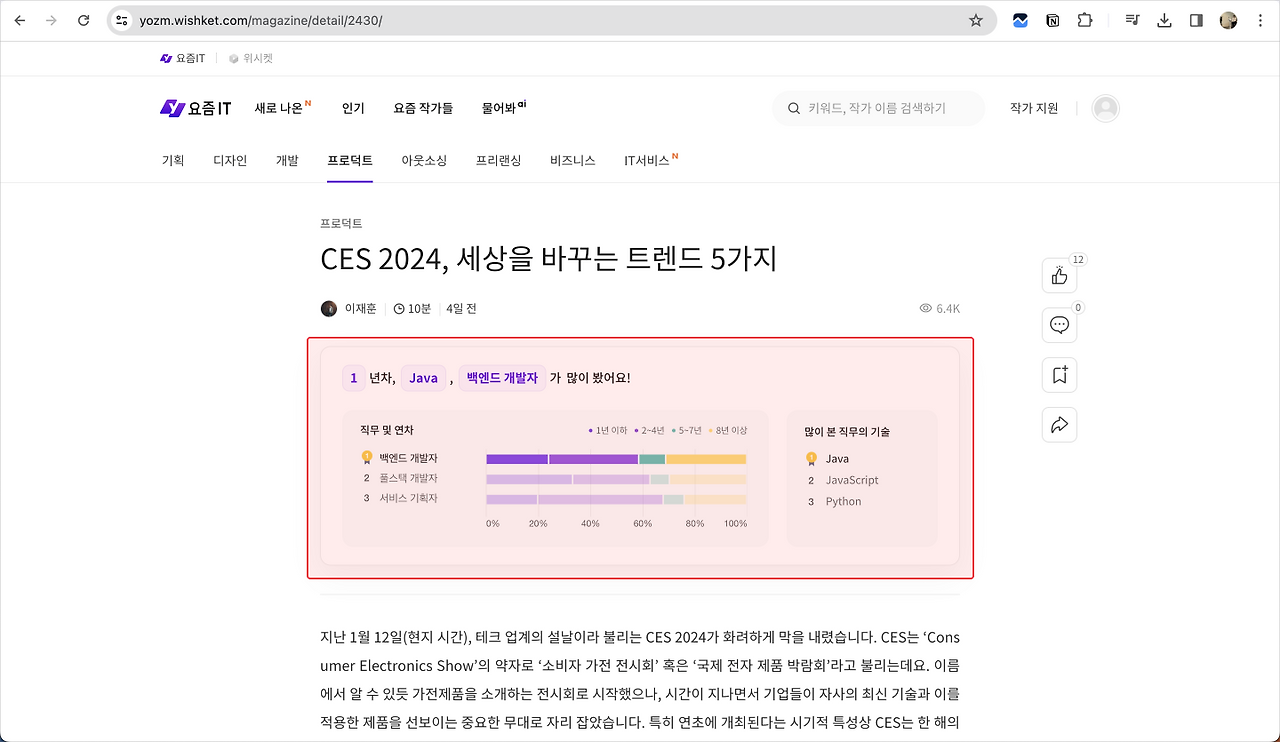The image size is (1280, 742).
Task: Focus the keyword and author search field
Action: pos(878,108)
